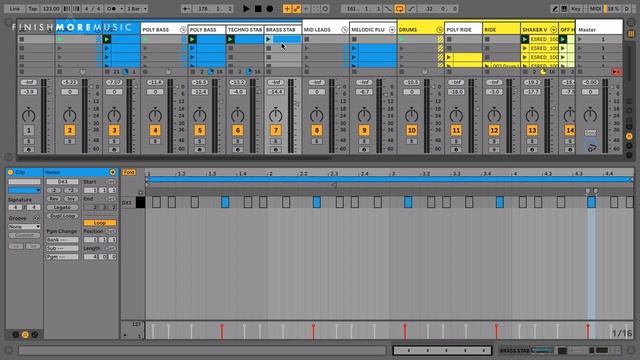Launch the first BRASS STAB clip

[268, 39]
